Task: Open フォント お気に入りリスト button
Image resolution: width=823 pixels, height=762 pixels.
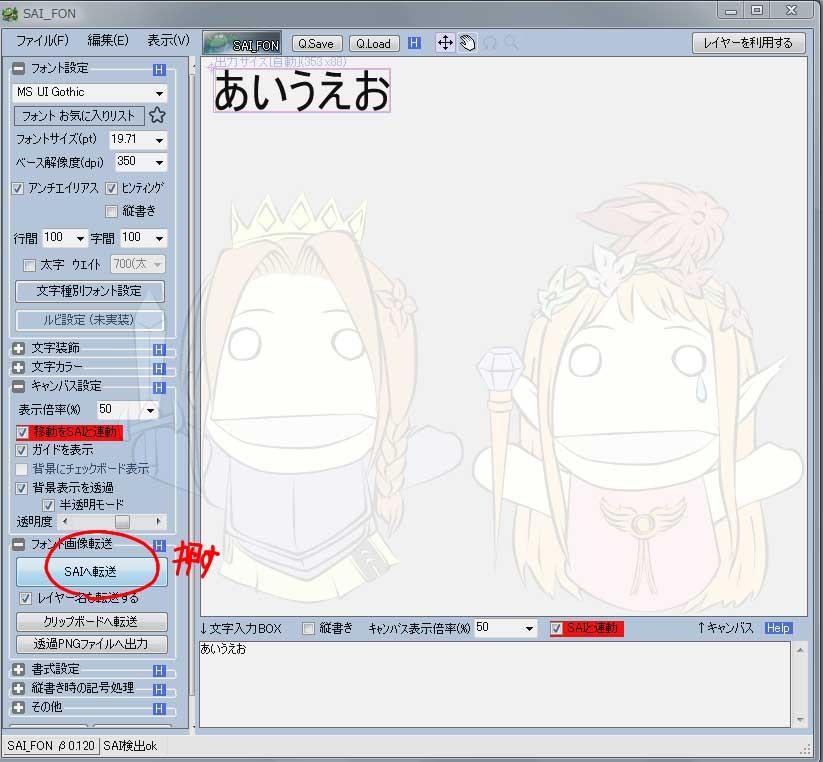Action: pyautogui.click(x=79, y=115)
